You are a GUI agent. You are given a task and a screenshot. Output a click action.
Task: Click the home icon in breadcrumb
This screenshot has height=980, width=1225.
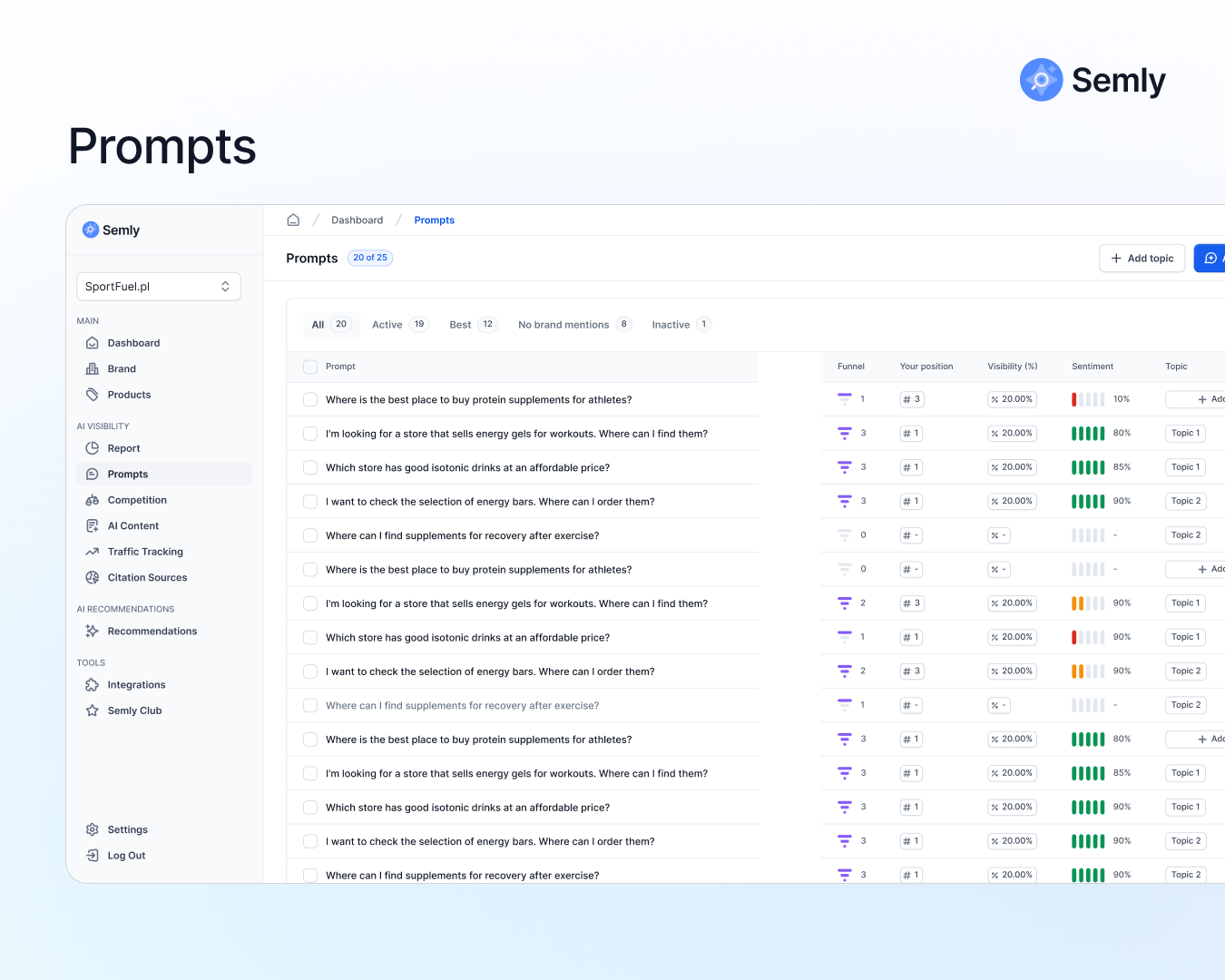click(x=293, y=220)
